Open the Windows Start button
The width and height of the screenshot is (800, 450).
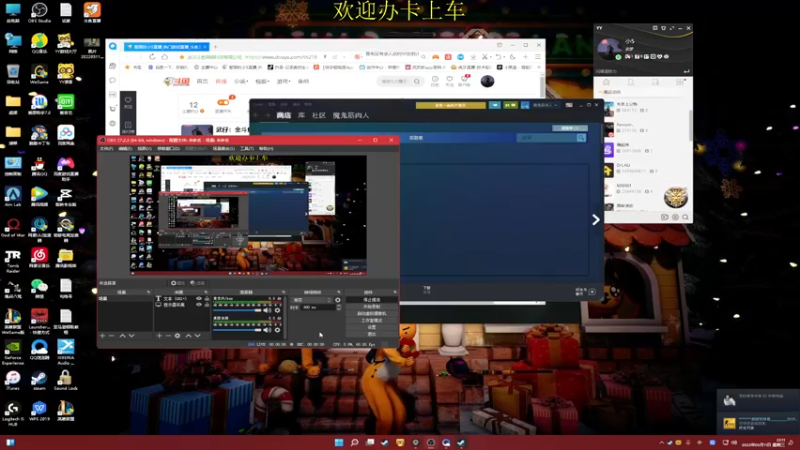point(339,442)
